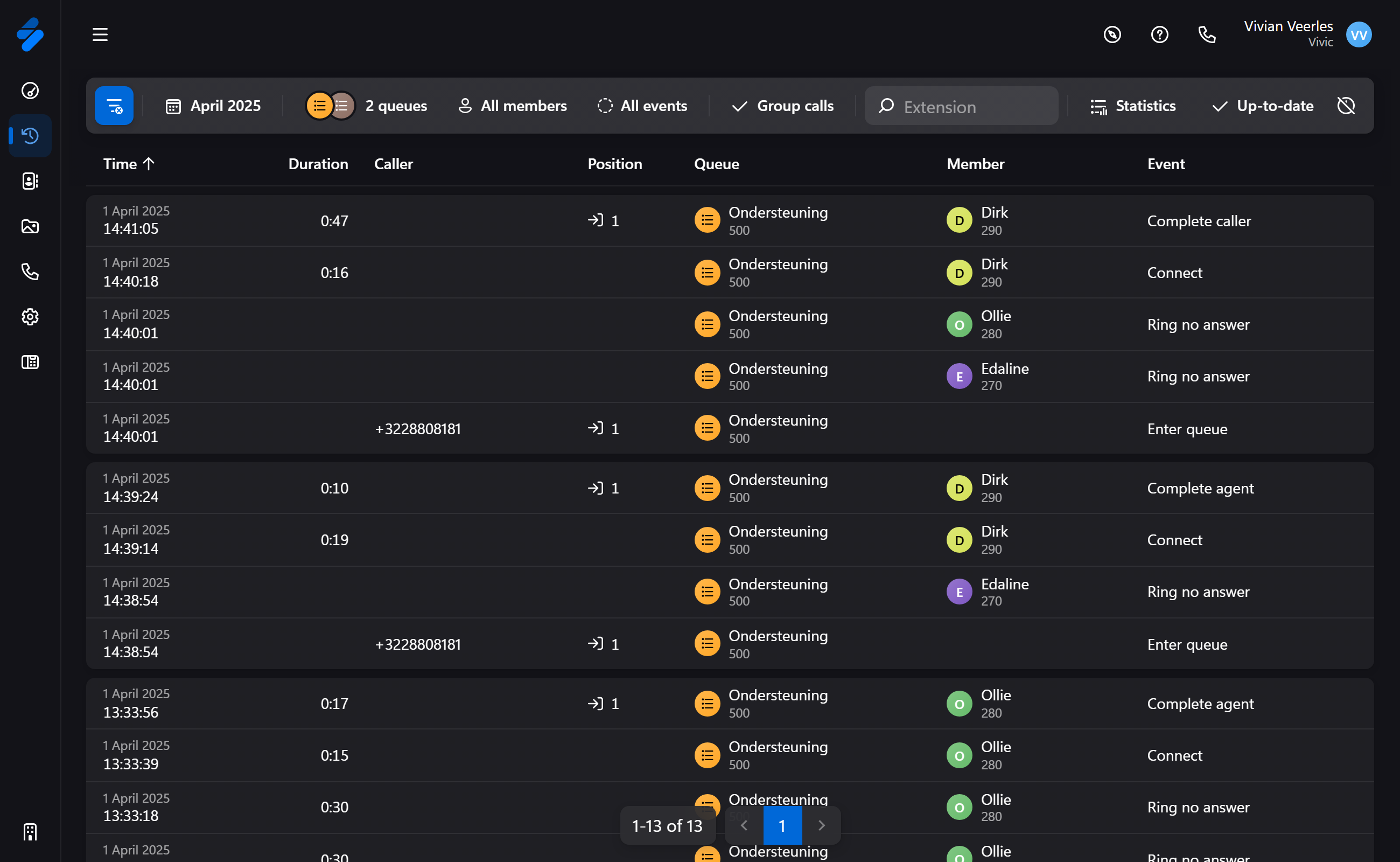Screen dimensions: 1400x862
Task: Open the settings gear sidebar icon
Action: pos(30,317)
